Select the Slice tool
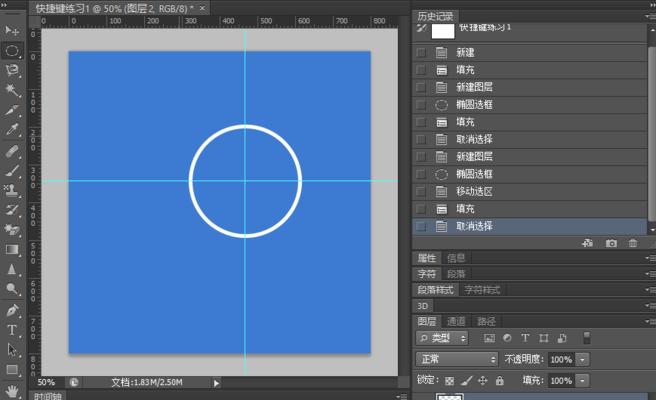The image size is (656, 400). tap(12, 110)
